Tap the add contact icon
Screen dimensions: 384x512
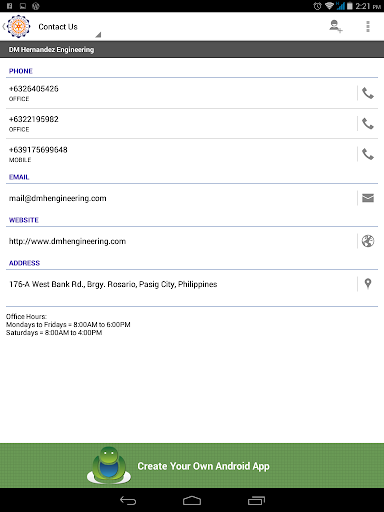335,26
